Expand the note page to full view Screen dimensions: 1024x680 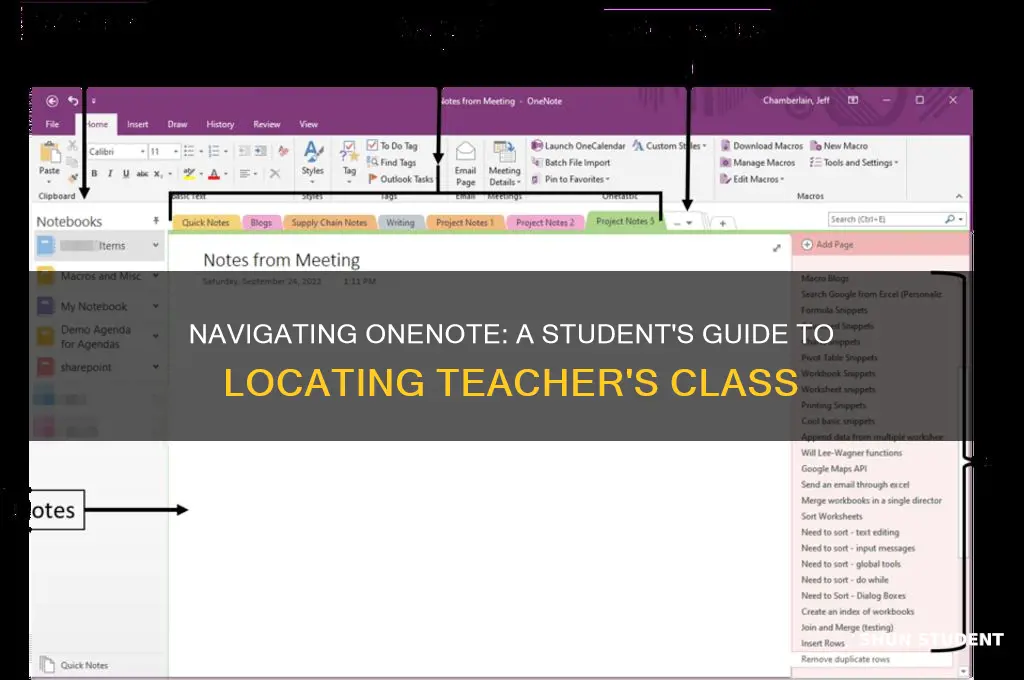(776, 248)
